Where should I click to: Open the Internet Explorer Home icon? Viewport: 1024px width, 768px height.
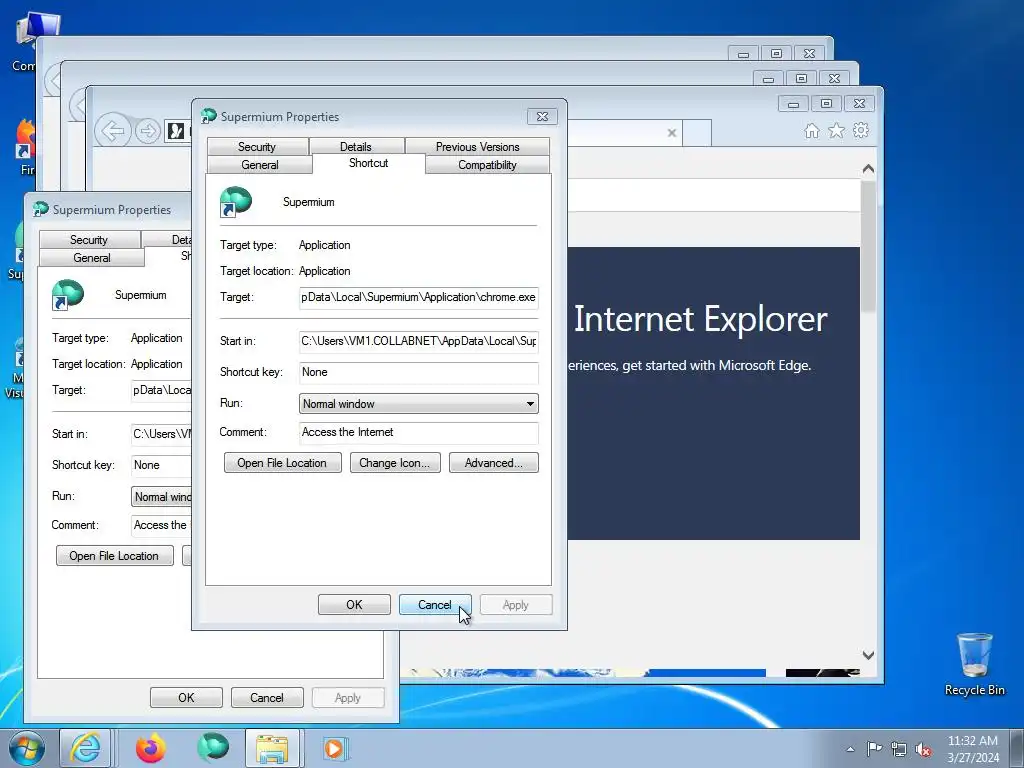[x=812, y=131]
